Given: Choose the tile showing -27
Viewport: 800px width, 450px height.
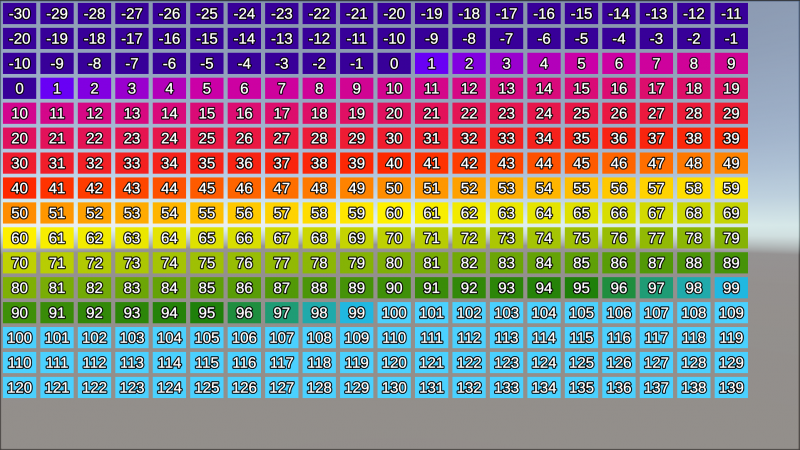Looking at the screenshot, I should (132, 14).
